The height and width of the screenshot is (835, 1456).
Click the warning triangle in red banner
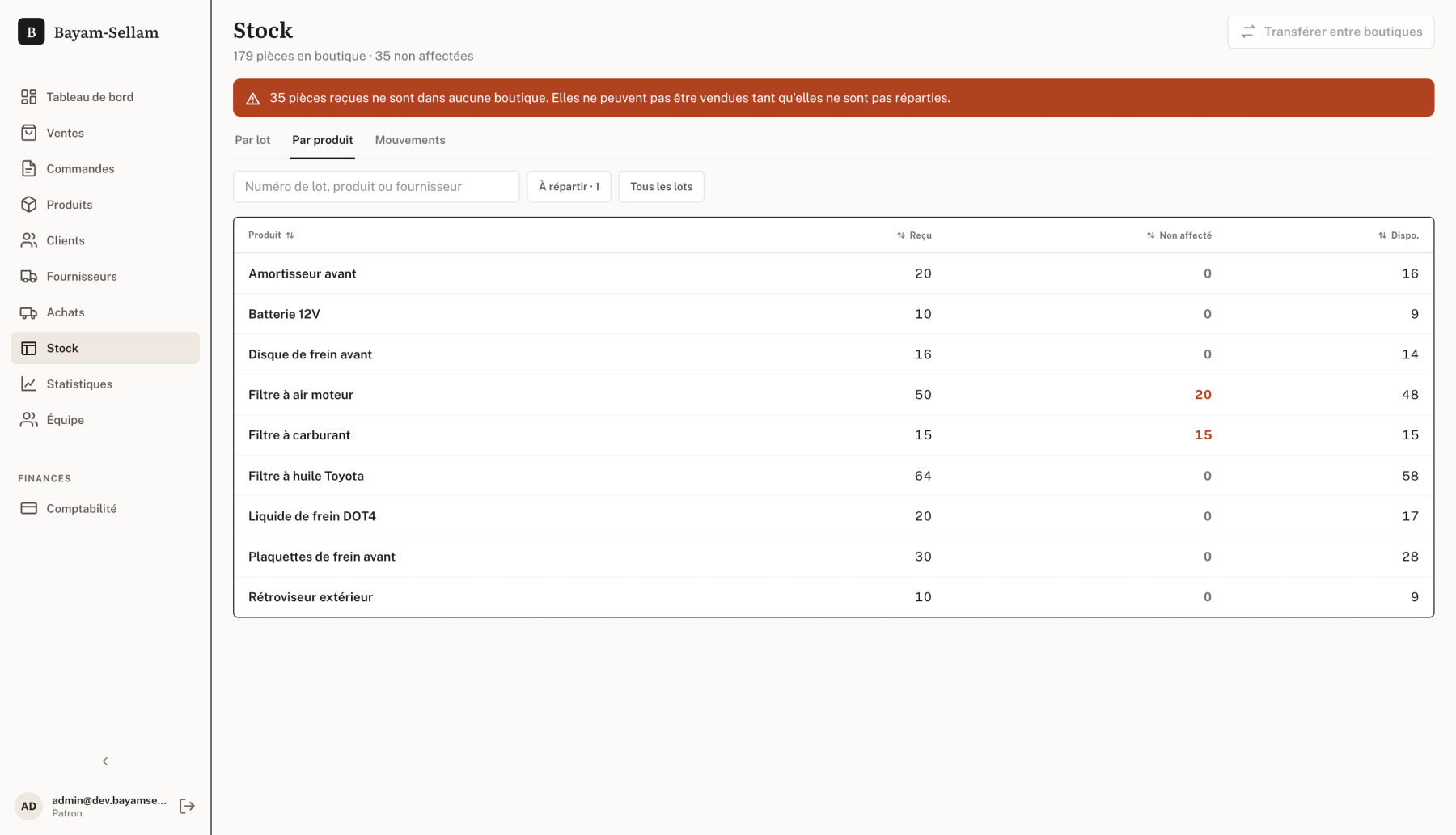tap(252, 98)
